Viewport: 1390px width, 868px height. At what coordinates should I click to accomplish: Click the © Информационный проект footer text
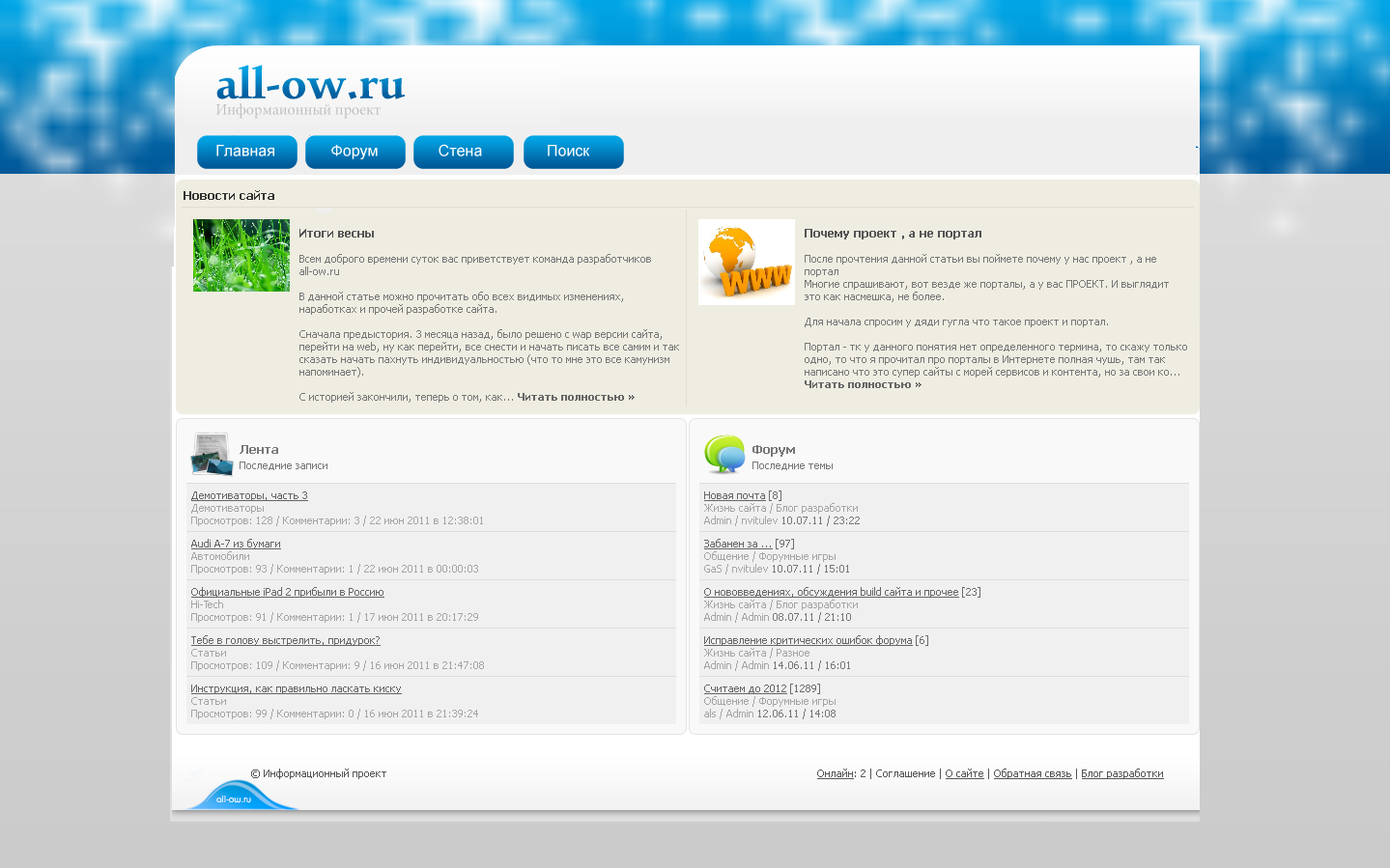[319, 773]
